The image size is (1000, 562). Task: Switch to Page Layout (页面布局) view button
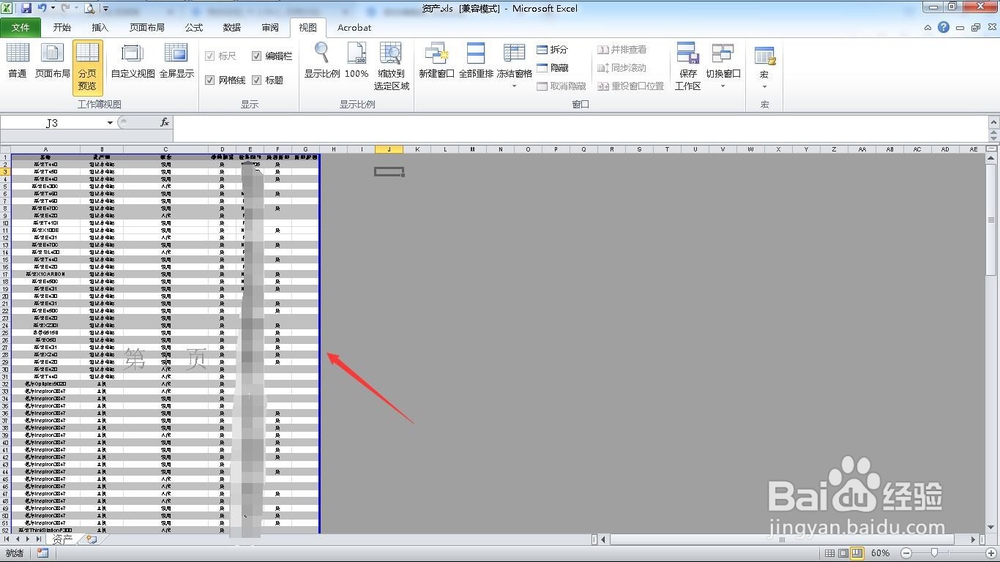(x=52, y=61)
